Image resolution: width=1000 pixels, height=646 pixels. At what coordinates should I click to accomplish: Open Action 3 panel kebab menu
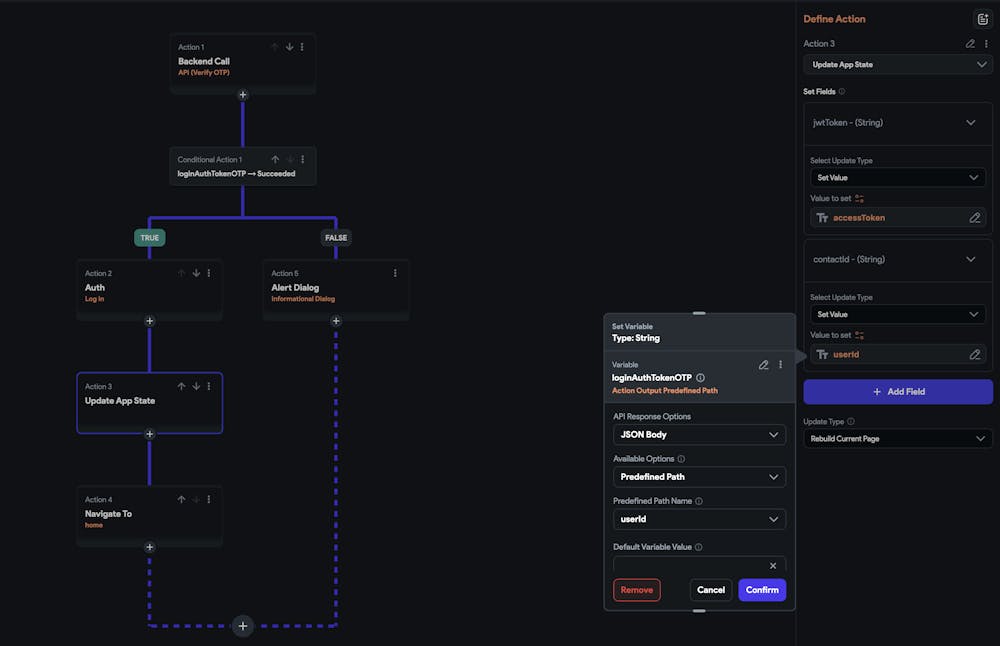[986, 43]
